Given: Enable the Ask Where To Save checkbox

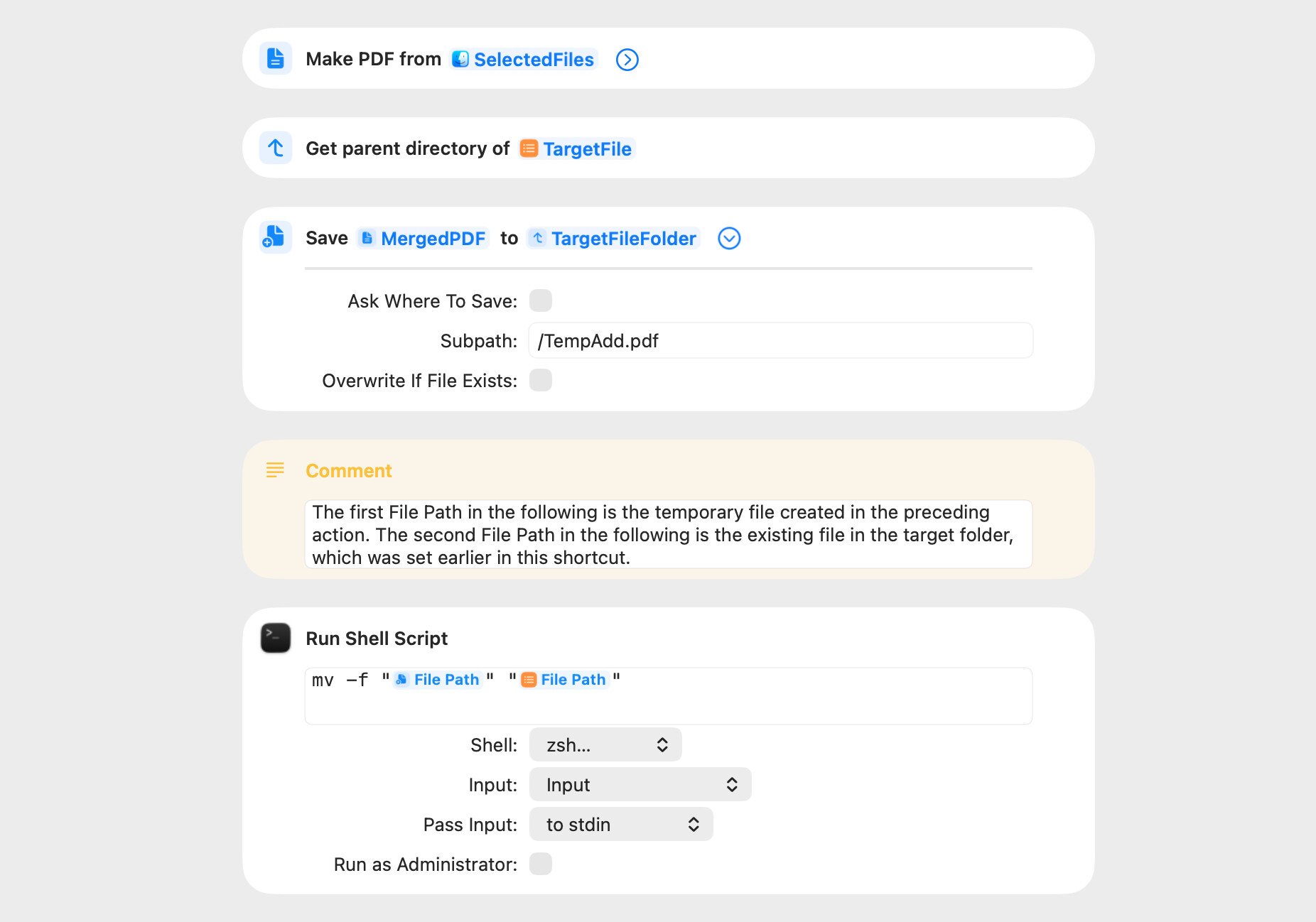Looking at the screenshot, I should [541, 301].
